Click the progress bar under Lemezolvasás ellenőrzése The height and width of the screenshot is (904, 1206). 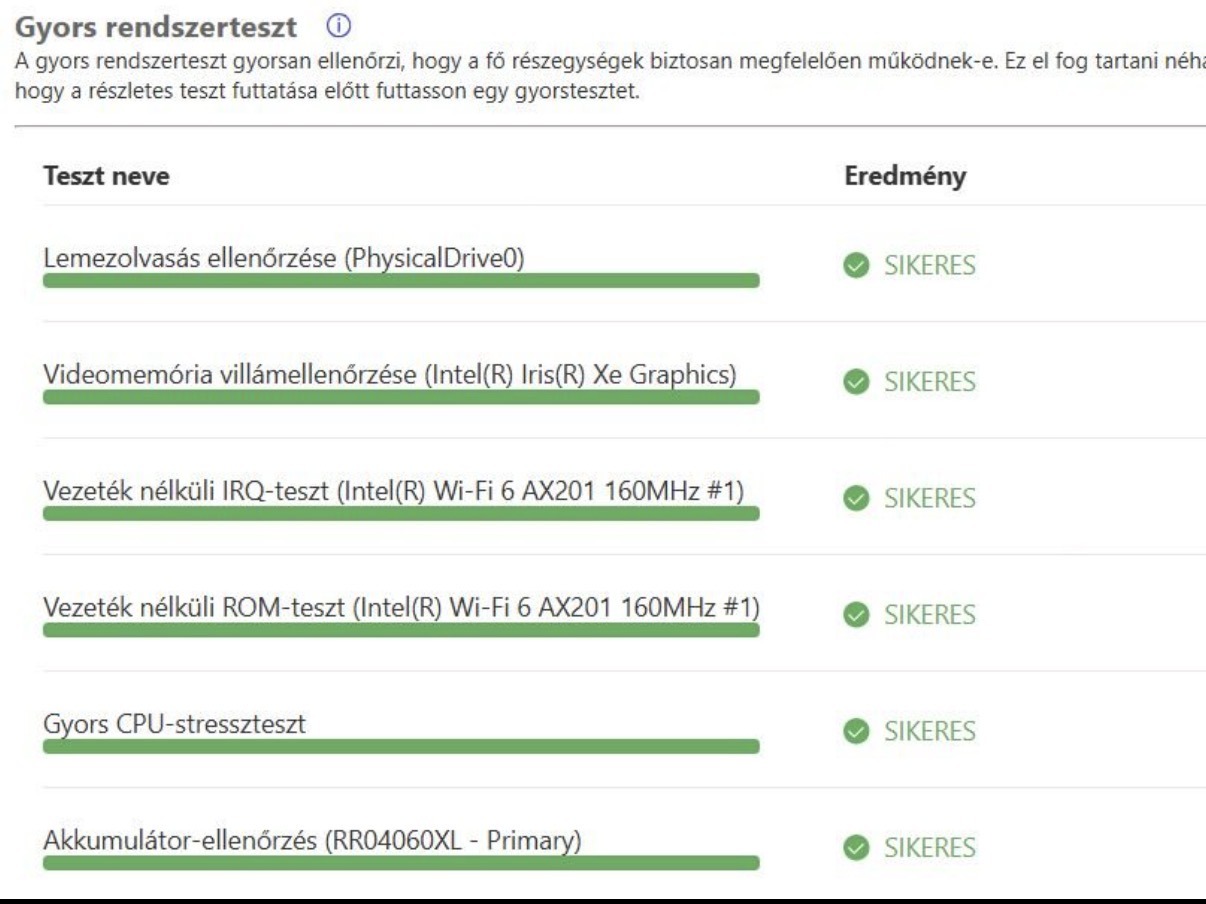(401, 281)
